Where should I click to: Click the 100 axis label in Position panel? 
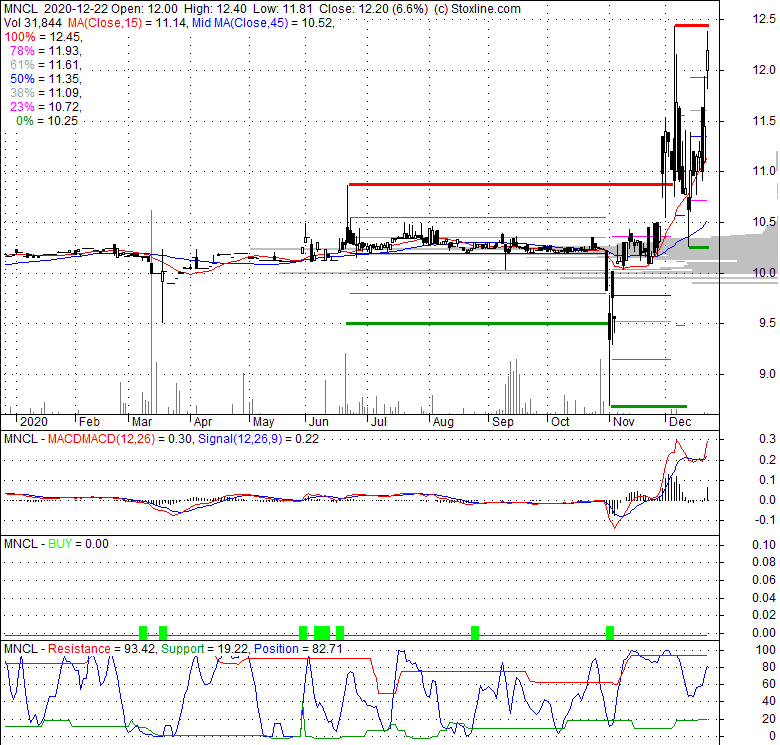click(766, 650)
